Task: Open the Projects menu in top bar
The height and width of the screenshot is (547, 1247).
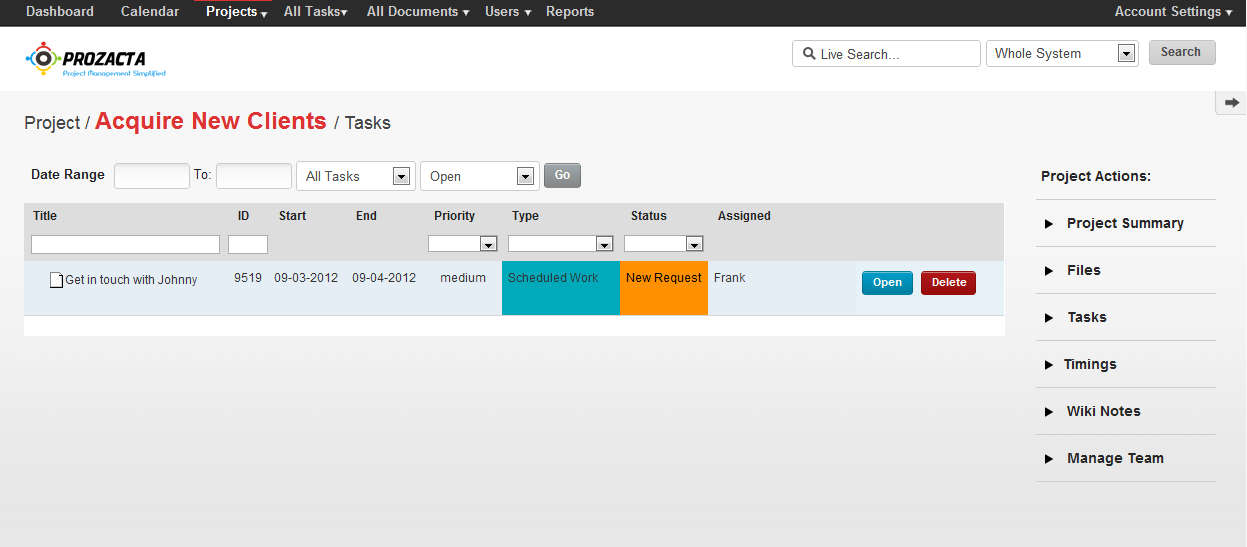Action: [x=236, y=12]
